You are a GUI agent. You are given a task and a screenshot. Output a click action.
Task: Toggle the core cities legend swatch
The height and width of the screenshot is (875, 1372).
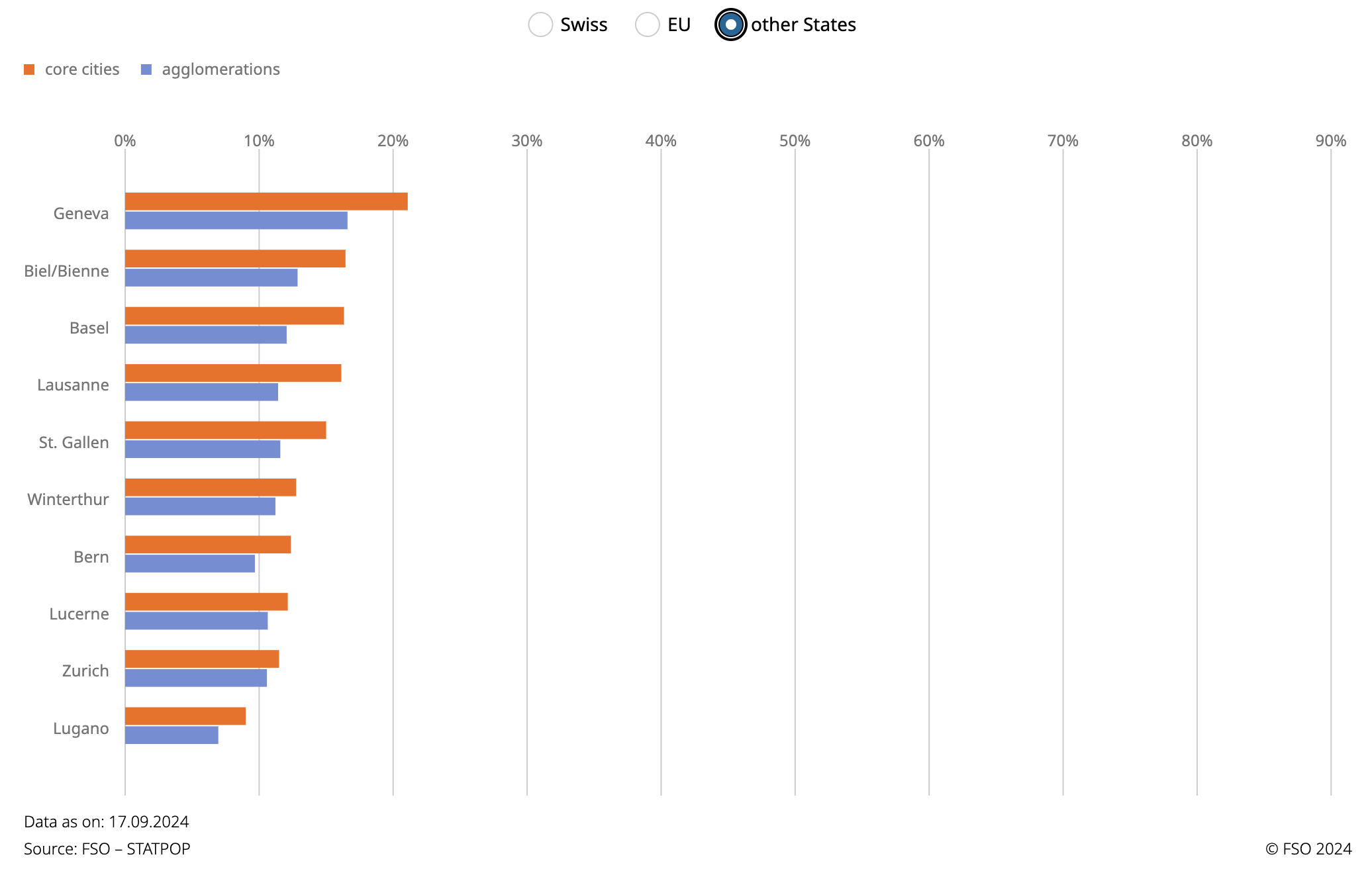(29, 69)
